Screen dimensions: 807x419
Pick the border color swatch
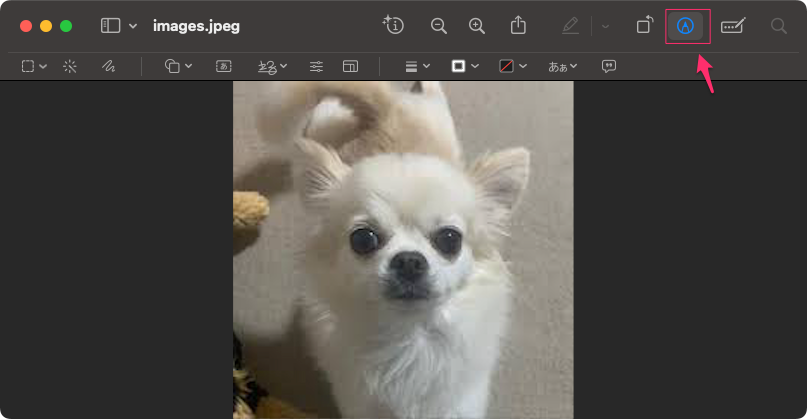458,66
